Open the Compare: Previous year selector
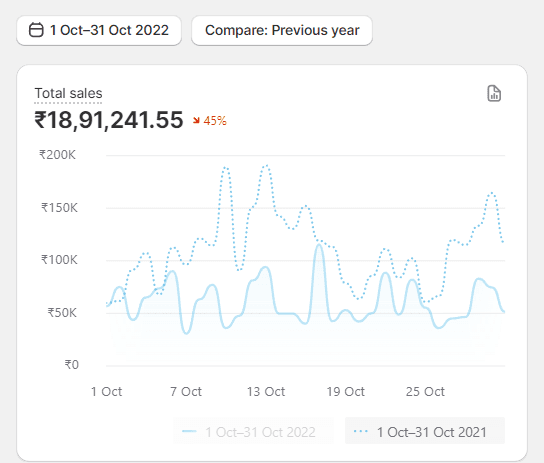The width and height of the screenshot is (544, 463). coord(282,30)
